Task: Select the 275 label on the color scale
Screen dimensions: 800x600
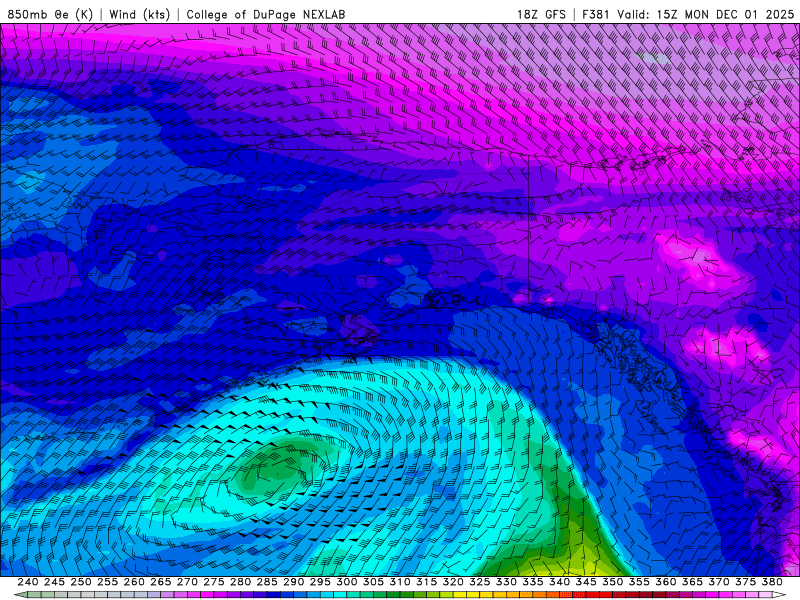Action: 213,582
